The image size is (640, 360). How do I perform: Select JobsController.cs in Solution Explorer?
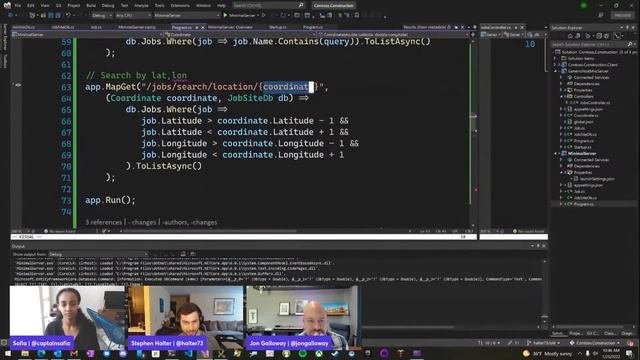[x=595, y=103]
